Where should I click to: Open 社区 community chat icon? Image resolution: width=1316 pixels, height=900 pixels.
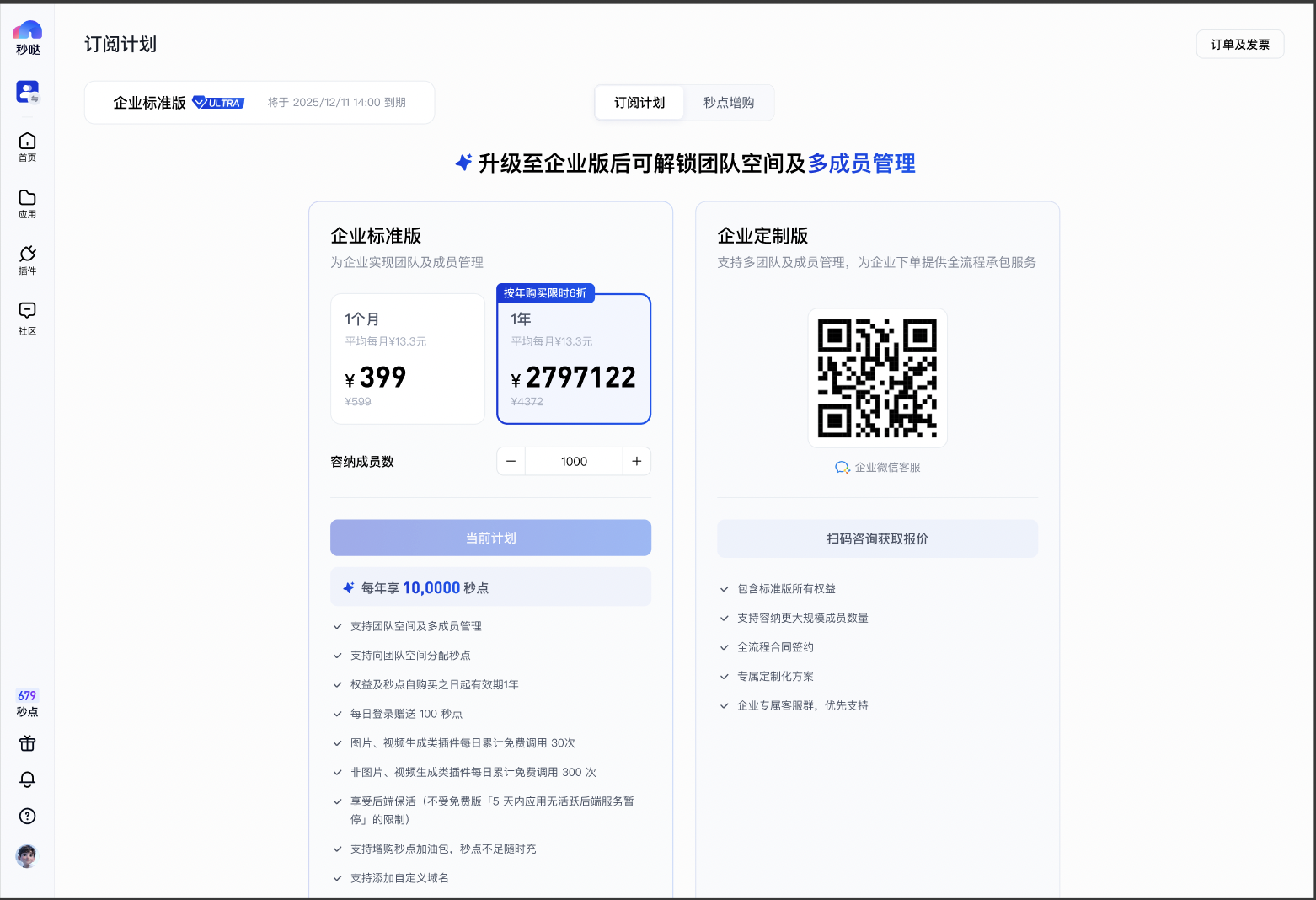(x=27, y=317)
